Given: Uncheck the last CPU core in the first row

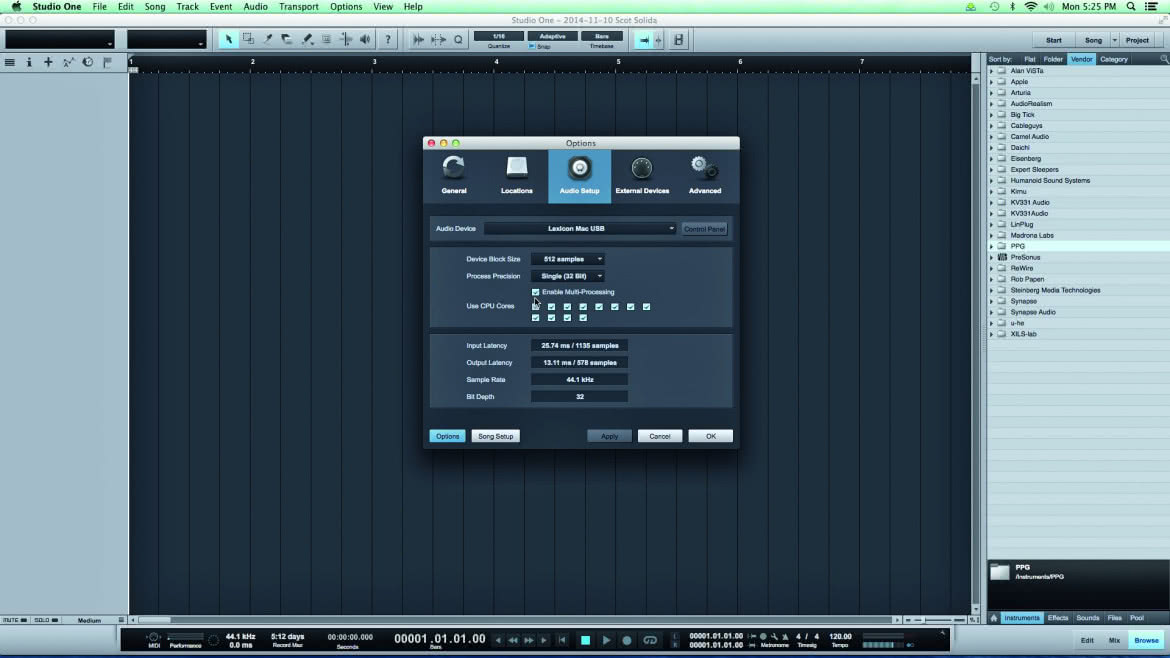Looking at the screenshot, I should pyautogui.click(x=646, y=307).
